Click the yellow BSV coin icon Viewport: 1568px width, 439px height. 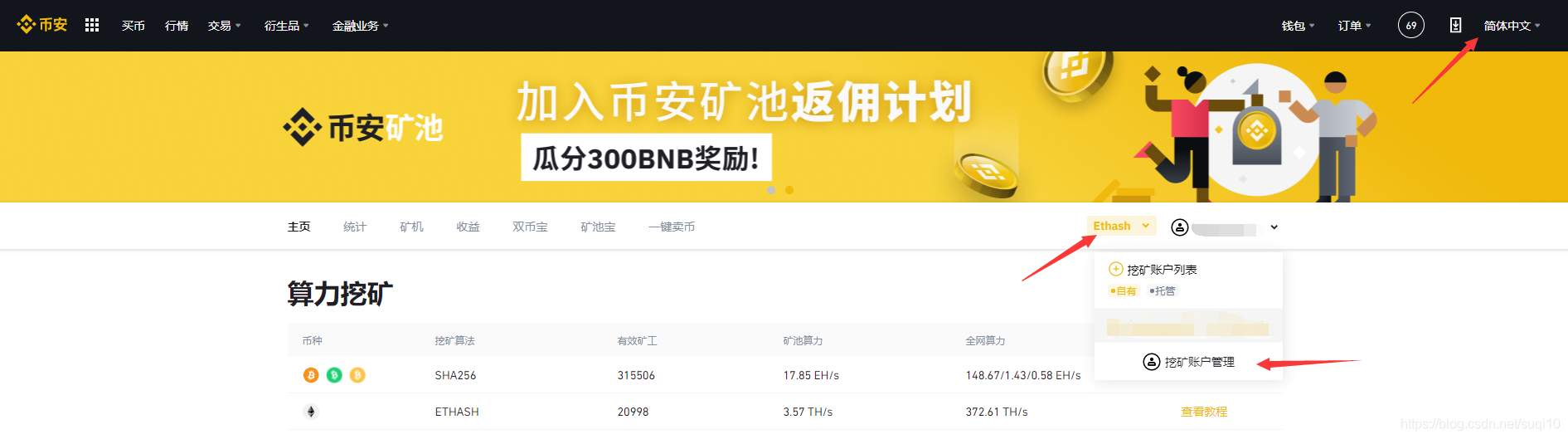point(357,375)
